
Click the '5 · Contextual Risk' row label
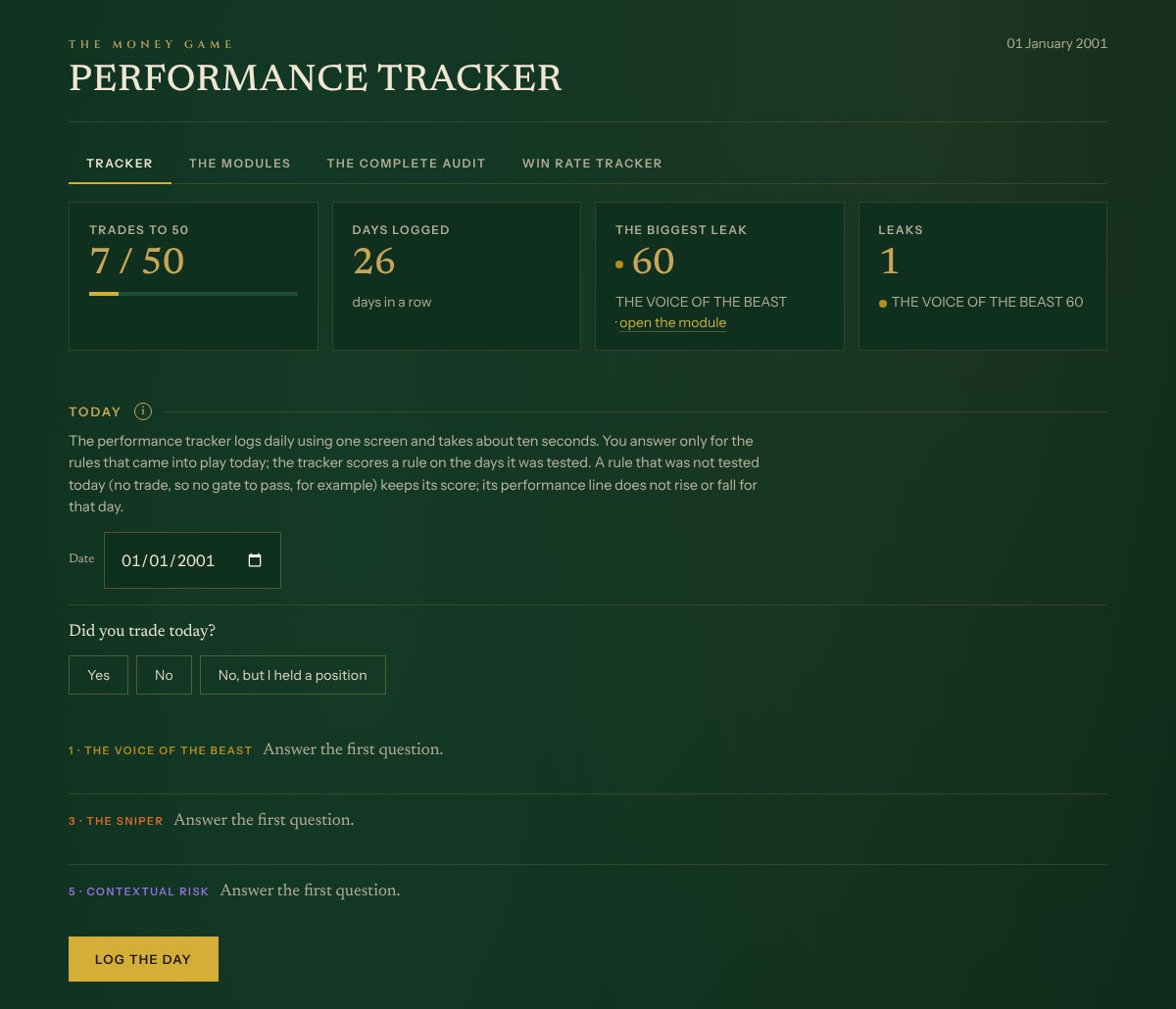139,891
